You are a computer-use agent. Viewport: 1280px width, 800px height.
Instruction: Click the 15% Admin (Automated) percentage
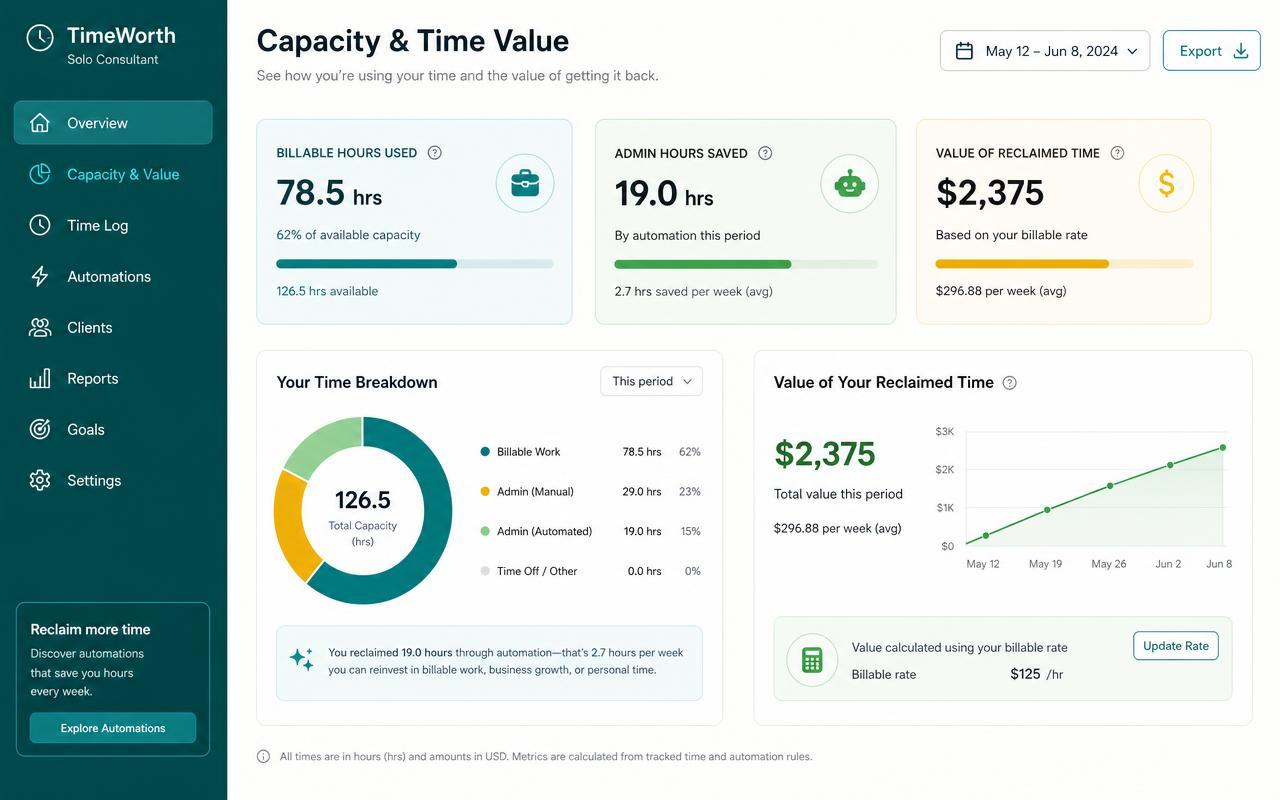[x=690, y=532]
